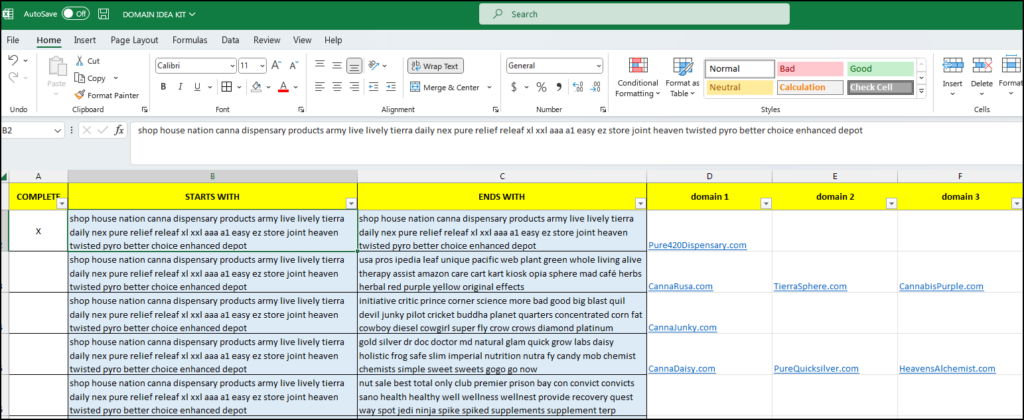Screen dimensions: 1024x420
Task: Toggle Italic formatting
Action: pyautogui.click(x=182, y=87)
